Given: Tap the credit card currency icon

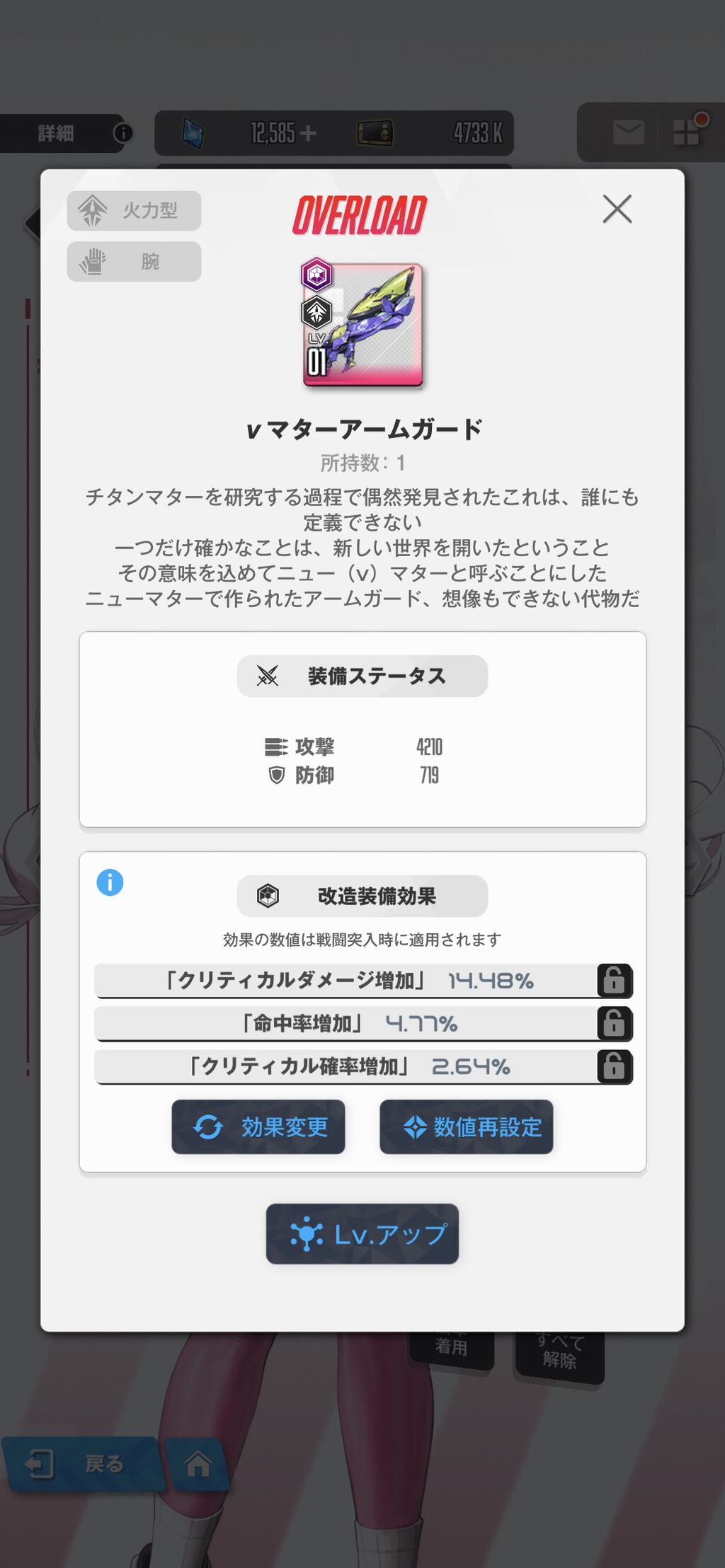Looking at the screenshot, I should [x=375, y=132].
